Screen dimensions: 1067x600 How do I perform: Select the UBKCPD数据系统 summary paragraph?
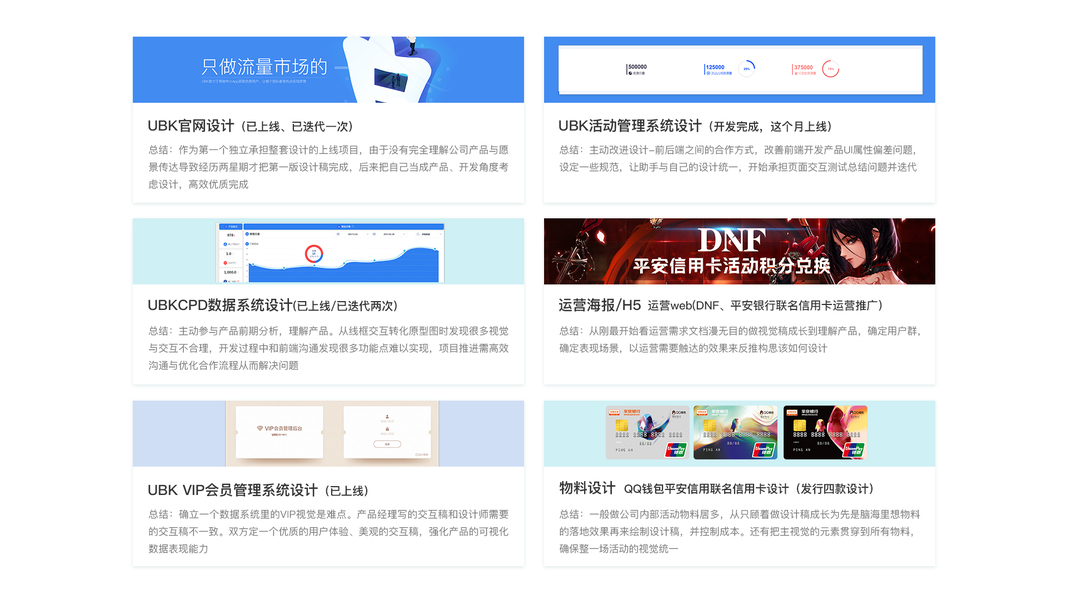coord(328,348)
